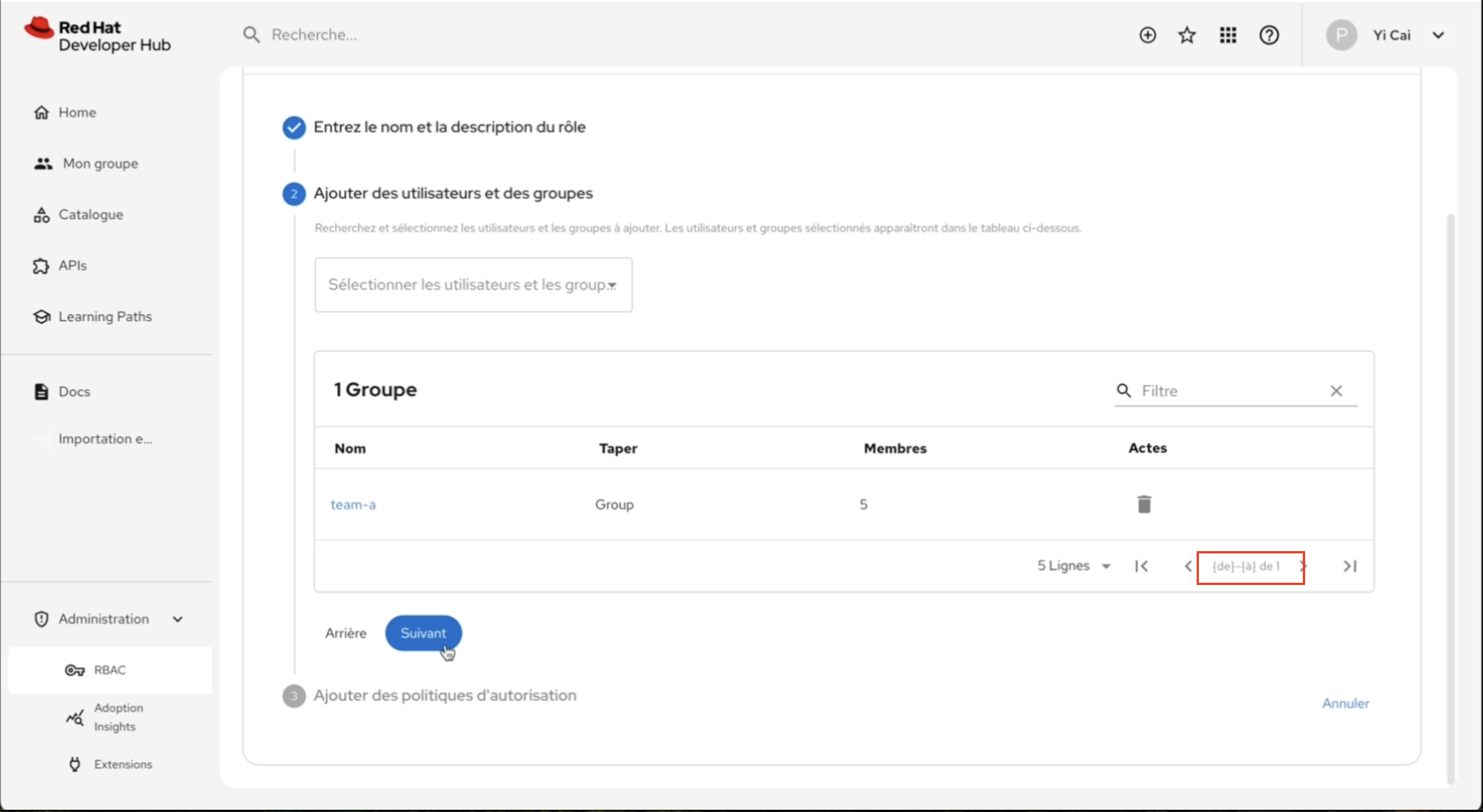Go to first page of table

pyautogui.click(x=1141, y=566)
